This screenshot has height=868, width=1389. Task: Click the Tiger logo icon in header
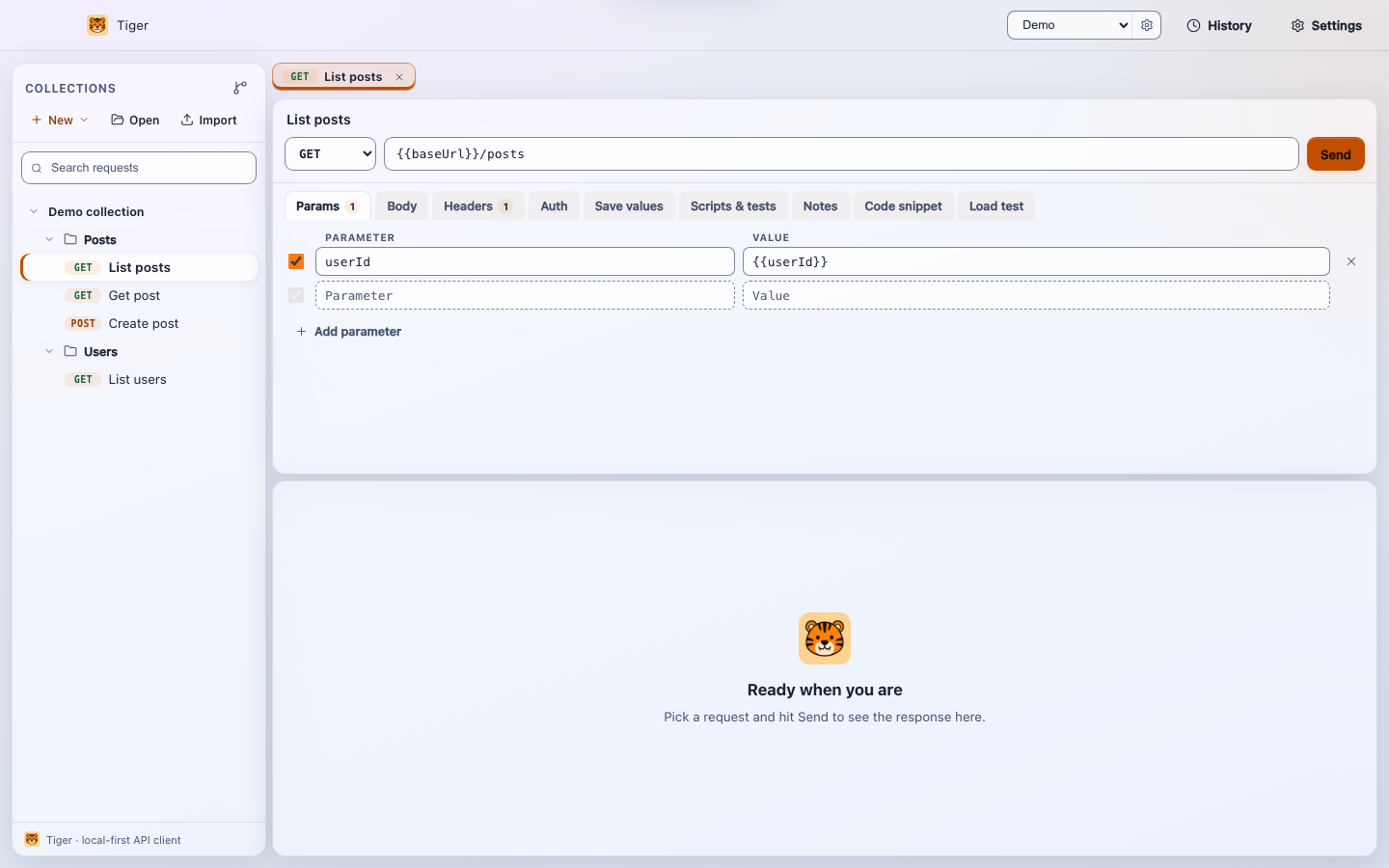pyautogui.click(x=97, y=25)
